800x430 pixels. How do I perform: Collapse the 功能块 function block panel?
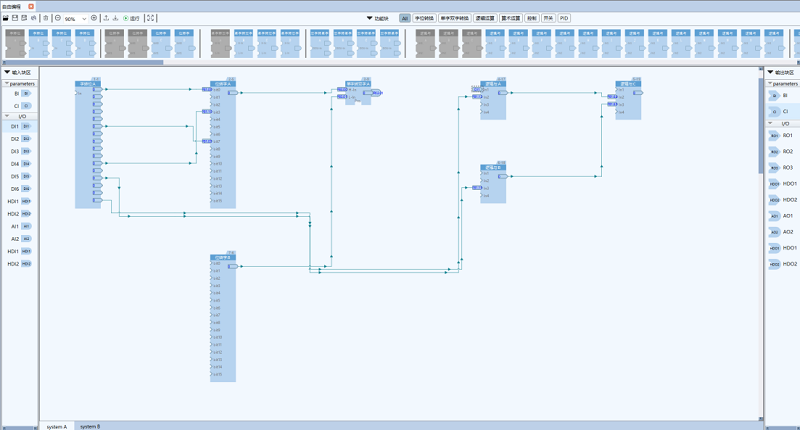(x=369, y=18)
